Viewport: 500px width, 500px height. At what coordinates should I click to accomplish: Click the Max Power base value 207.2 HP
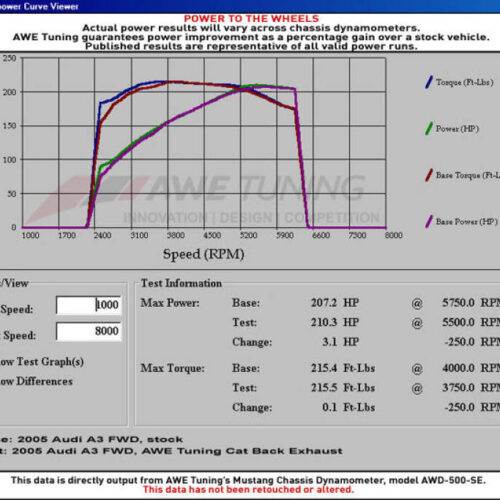pyautogui.click(x=335, y=303)
